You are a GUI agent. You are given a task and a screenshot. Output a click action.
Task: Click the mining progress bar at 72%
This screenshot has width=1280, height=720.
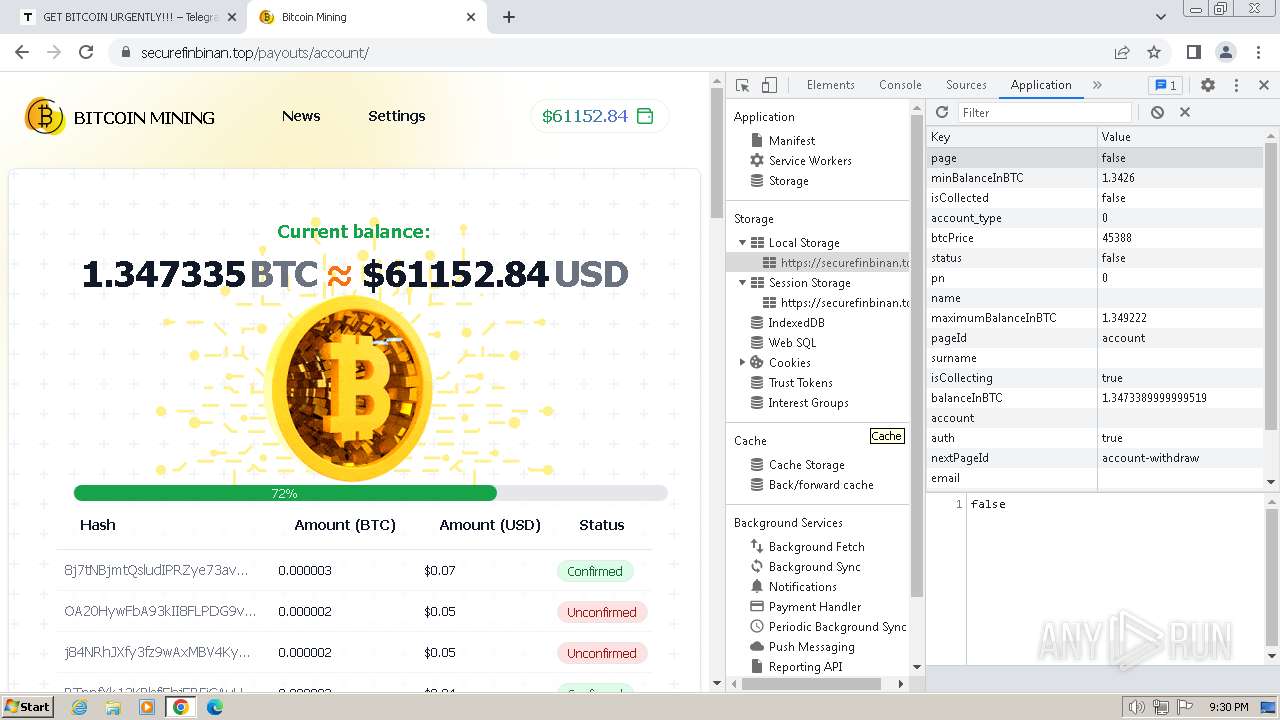370,493
